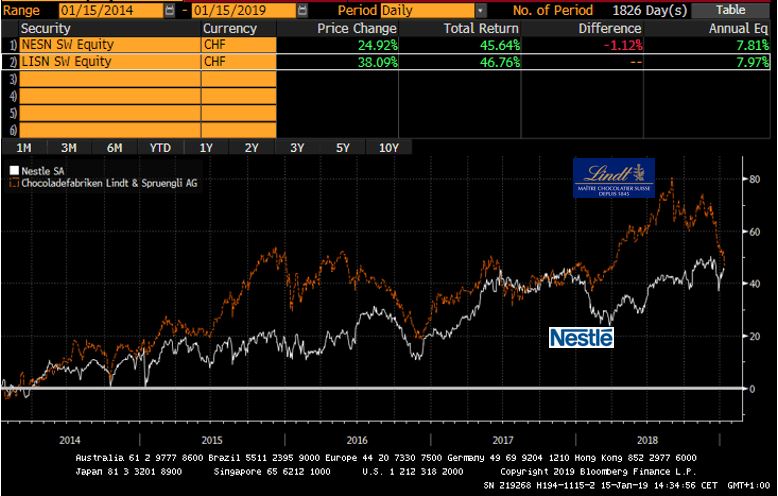Click the CHF currency field for LISN

pyautogui.click(x=239, y=62)
